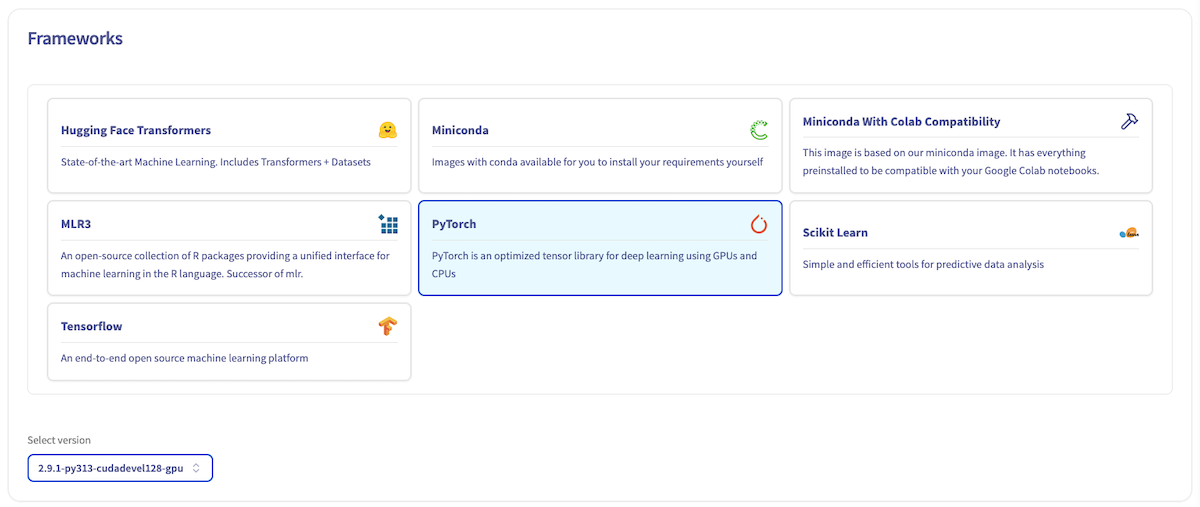
Task: Click the Frameworks section heading
Action: pos(75,39)
